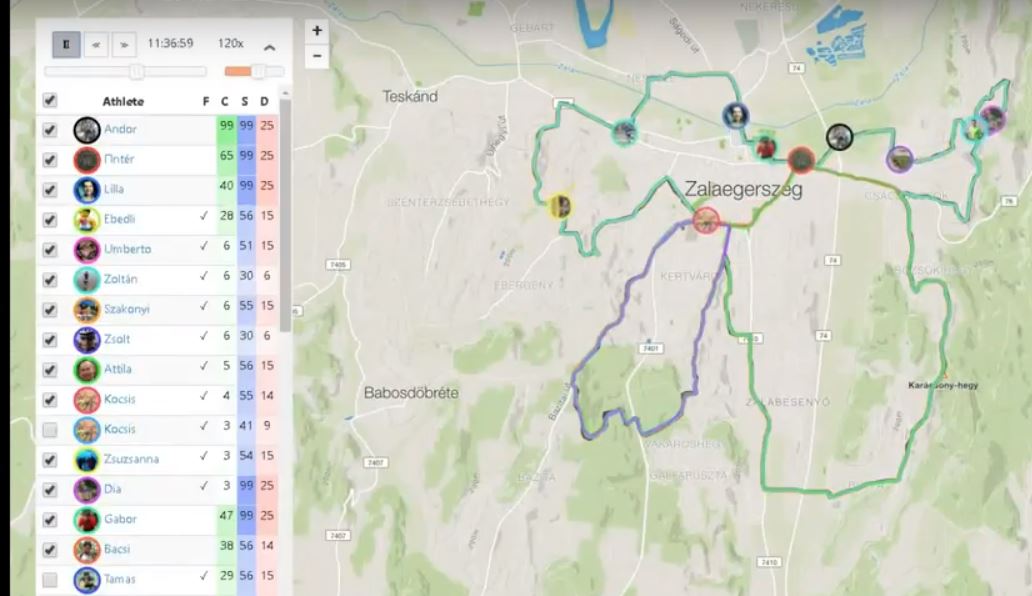Open Zsuzsanna athlete name link

click(x=131, y=459)
